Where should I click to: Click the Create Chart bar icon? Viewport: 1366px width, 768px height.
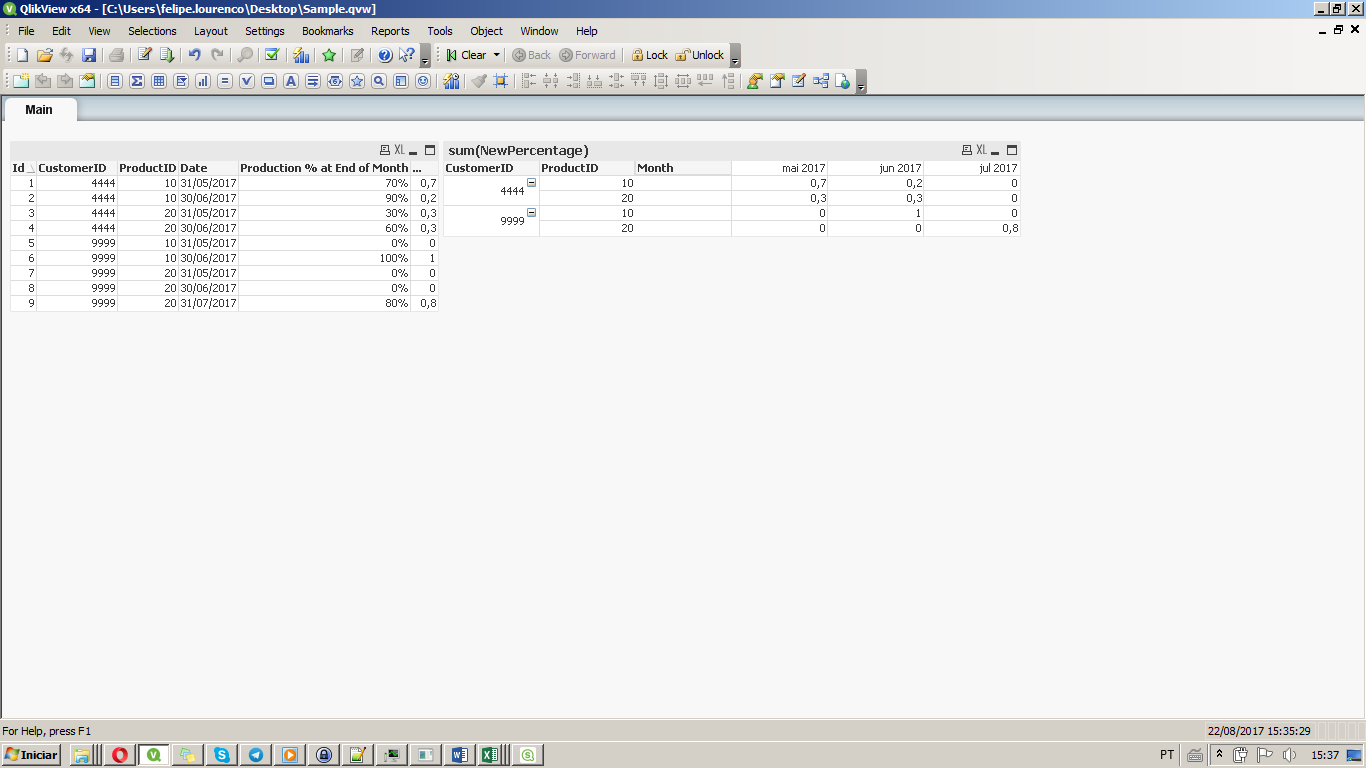203,81
